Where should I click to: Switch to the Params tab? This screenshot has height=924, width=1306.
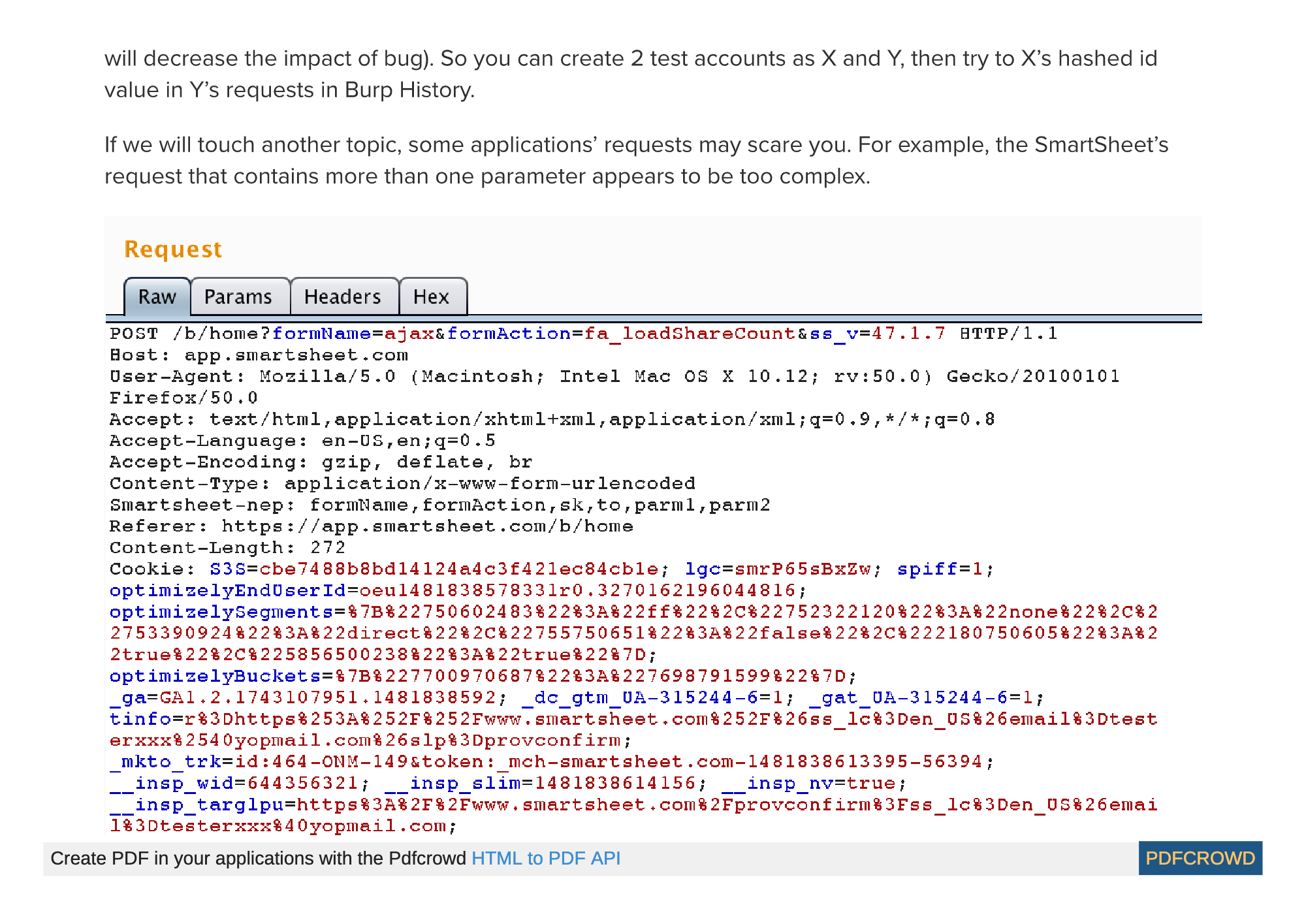[x=239, y=297]
